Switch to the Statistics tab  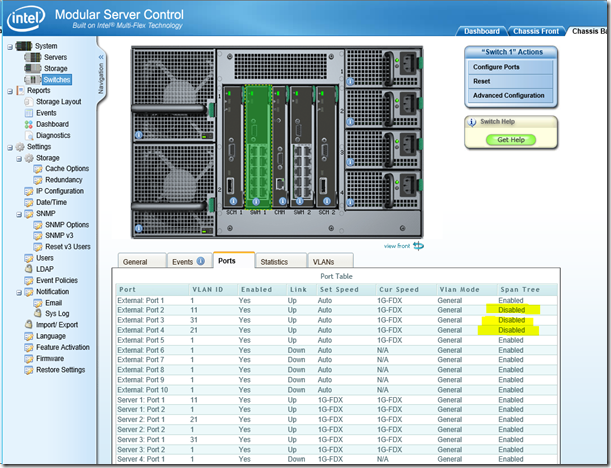point(274,262)
